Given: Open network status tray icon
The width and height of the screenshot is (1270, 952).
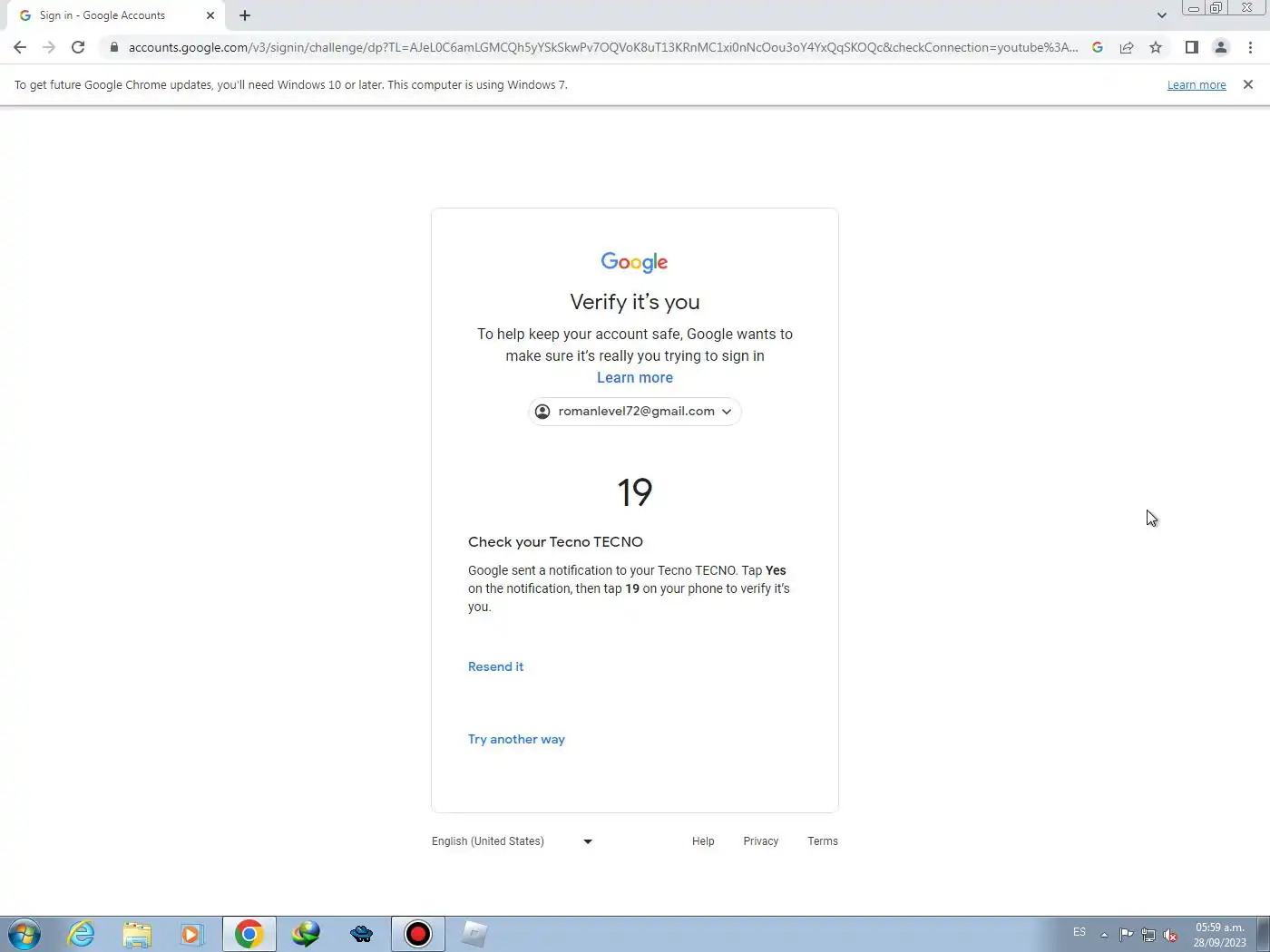Looking at the screenshot, I should [1148, 935].
